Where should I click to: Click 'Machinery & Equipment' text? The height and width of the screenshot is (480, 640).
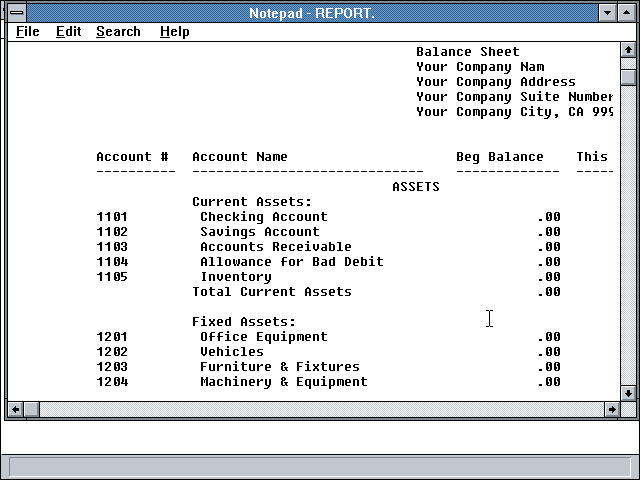coord(284,382)
